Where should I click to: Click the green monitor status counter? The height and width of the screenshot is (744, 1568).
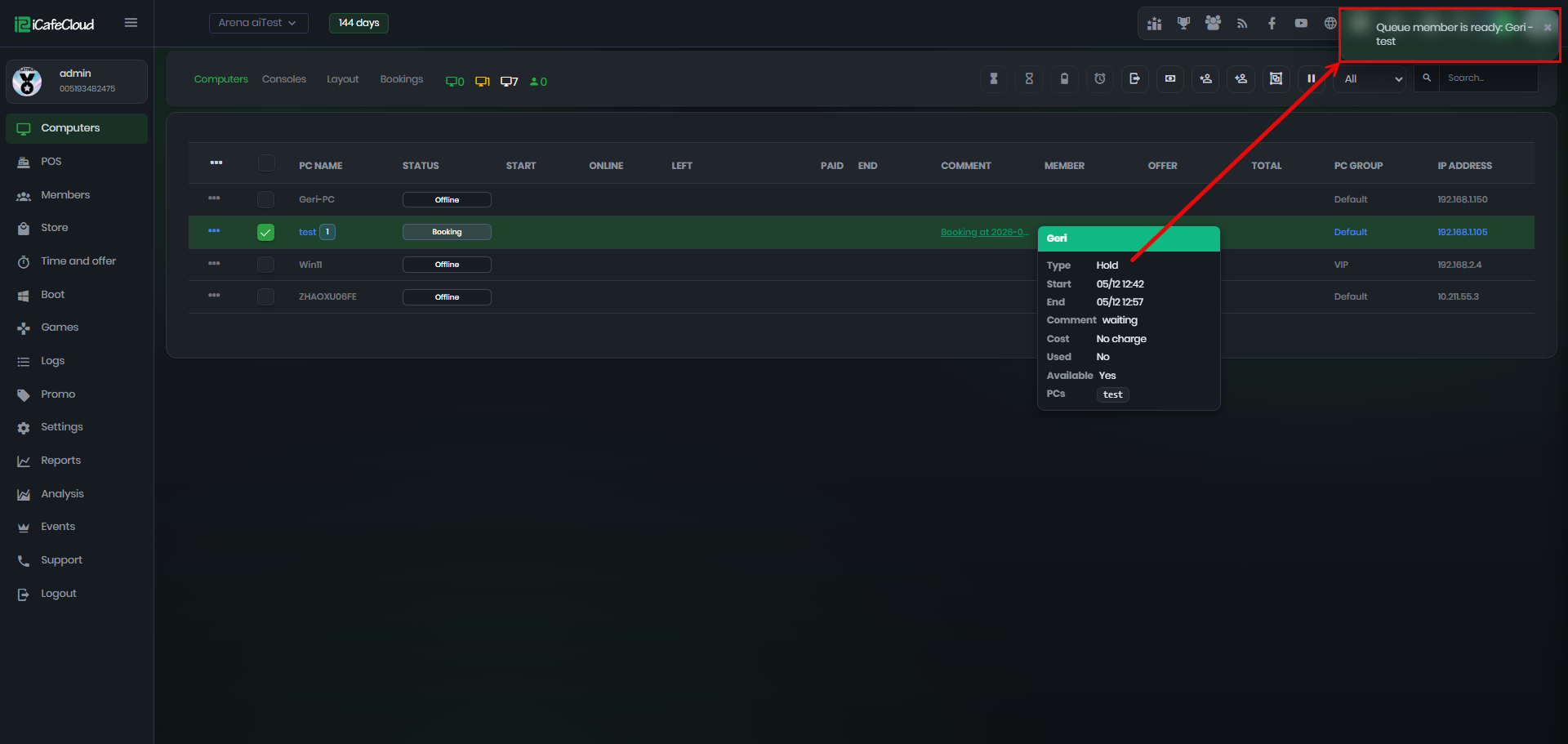455,82
